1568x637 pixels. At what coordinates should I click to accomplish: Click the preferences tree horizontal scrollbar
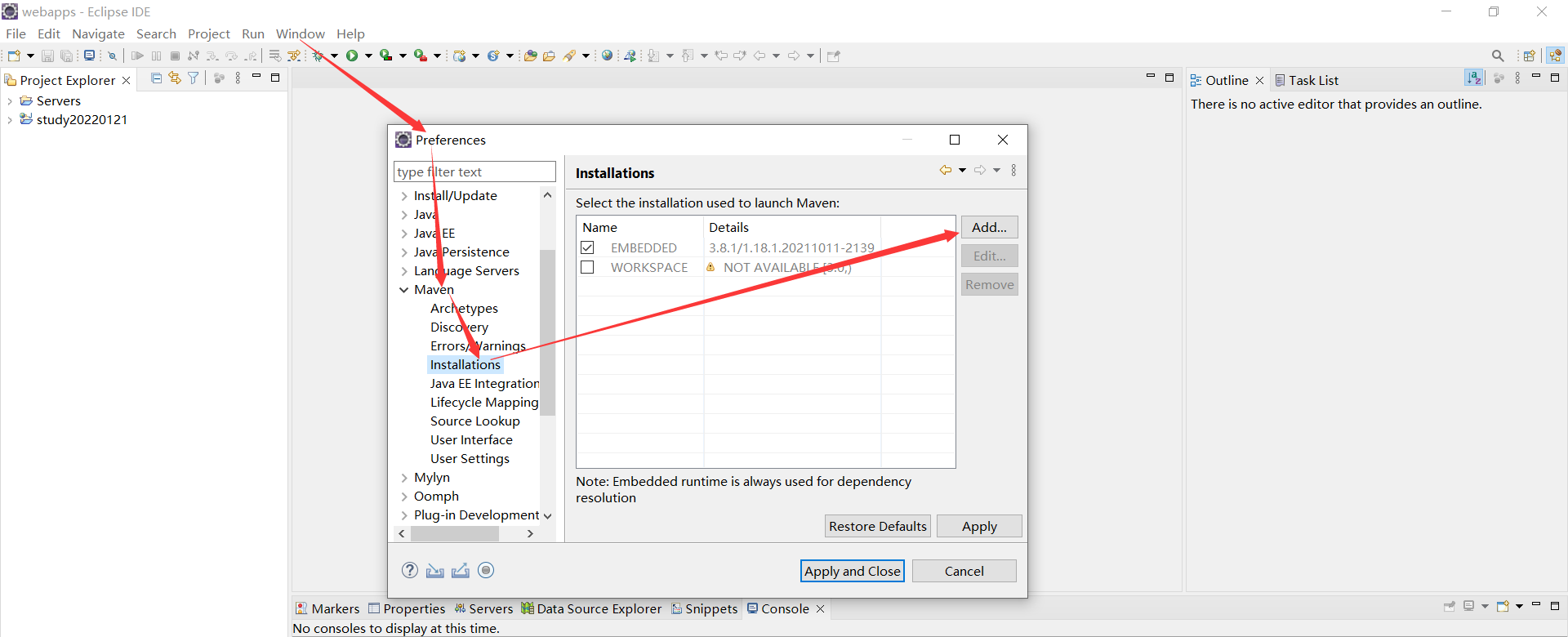pos(455,533)
